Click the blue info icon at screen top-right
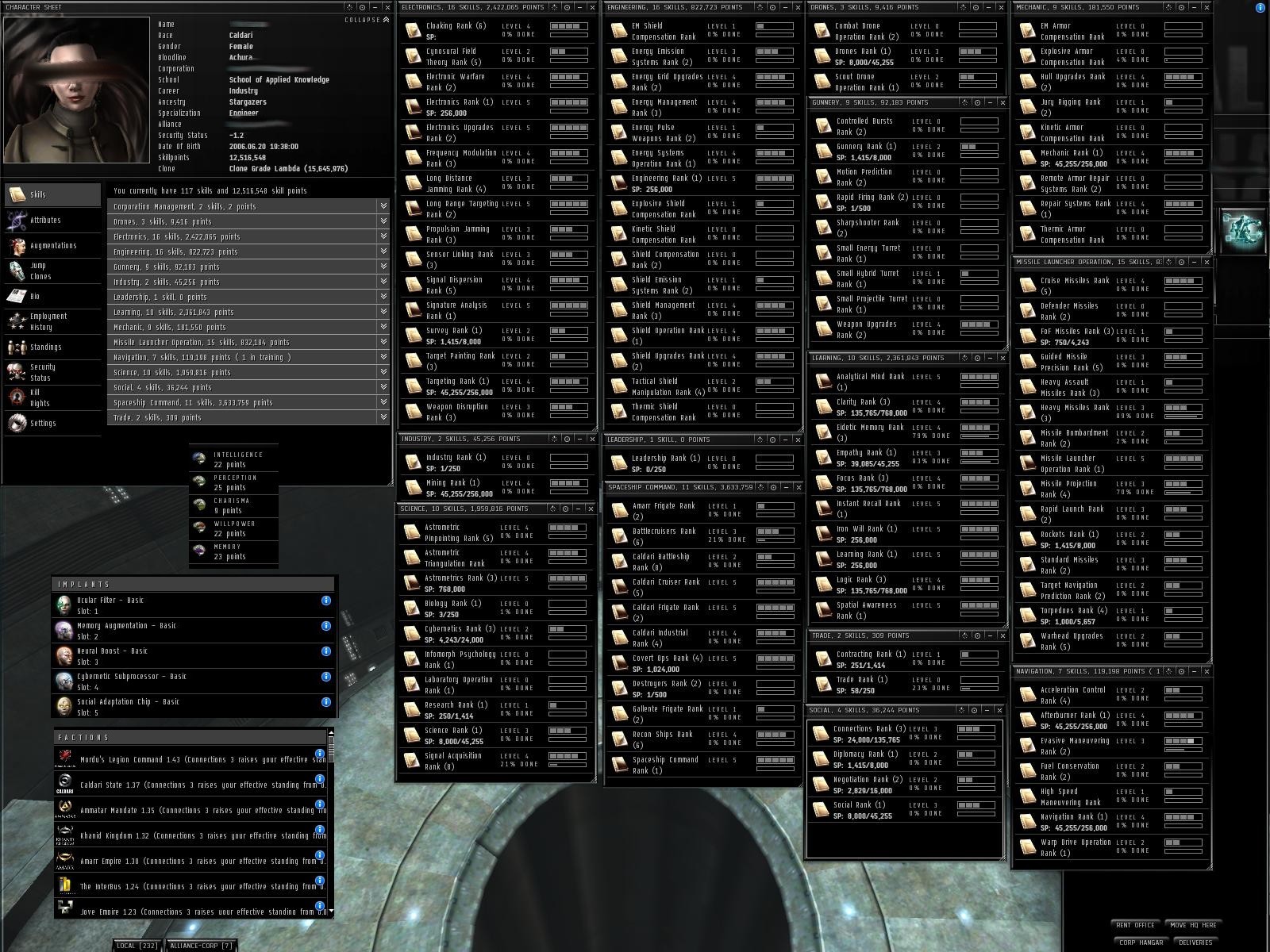Viewport: 1270px width, 952px height. [x=1260, y=8]
